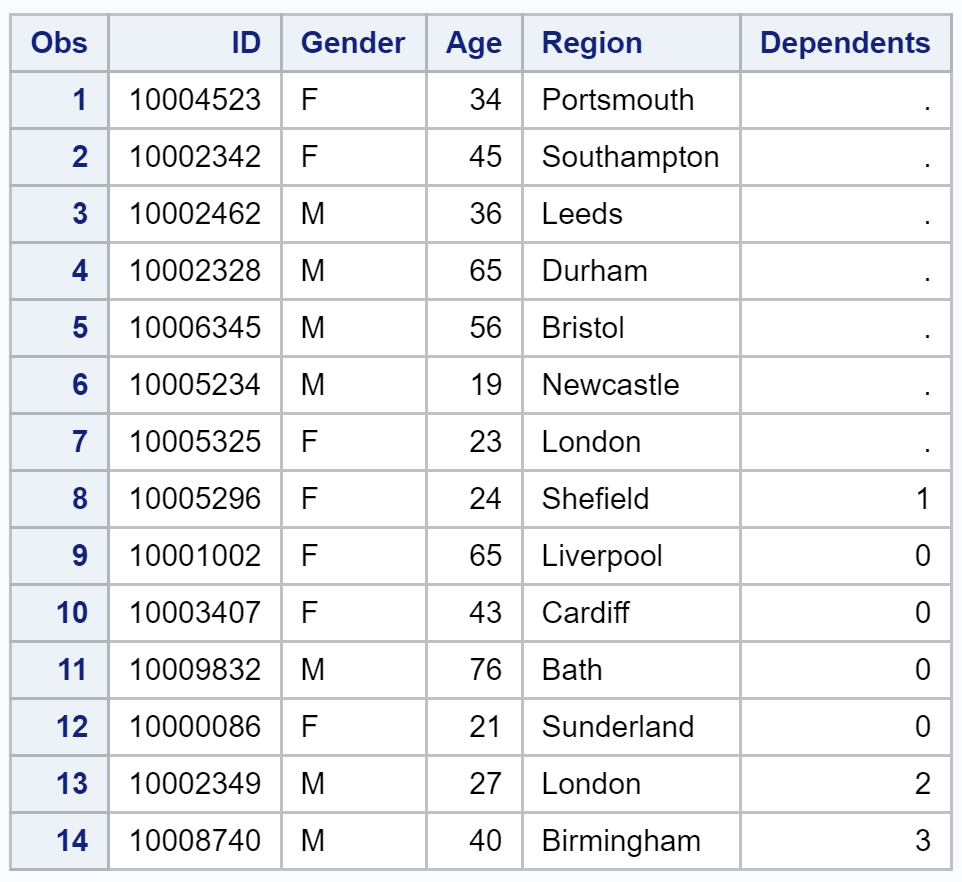Click age value 76 in Bath row
962x882 pixels.
[474, 670]
